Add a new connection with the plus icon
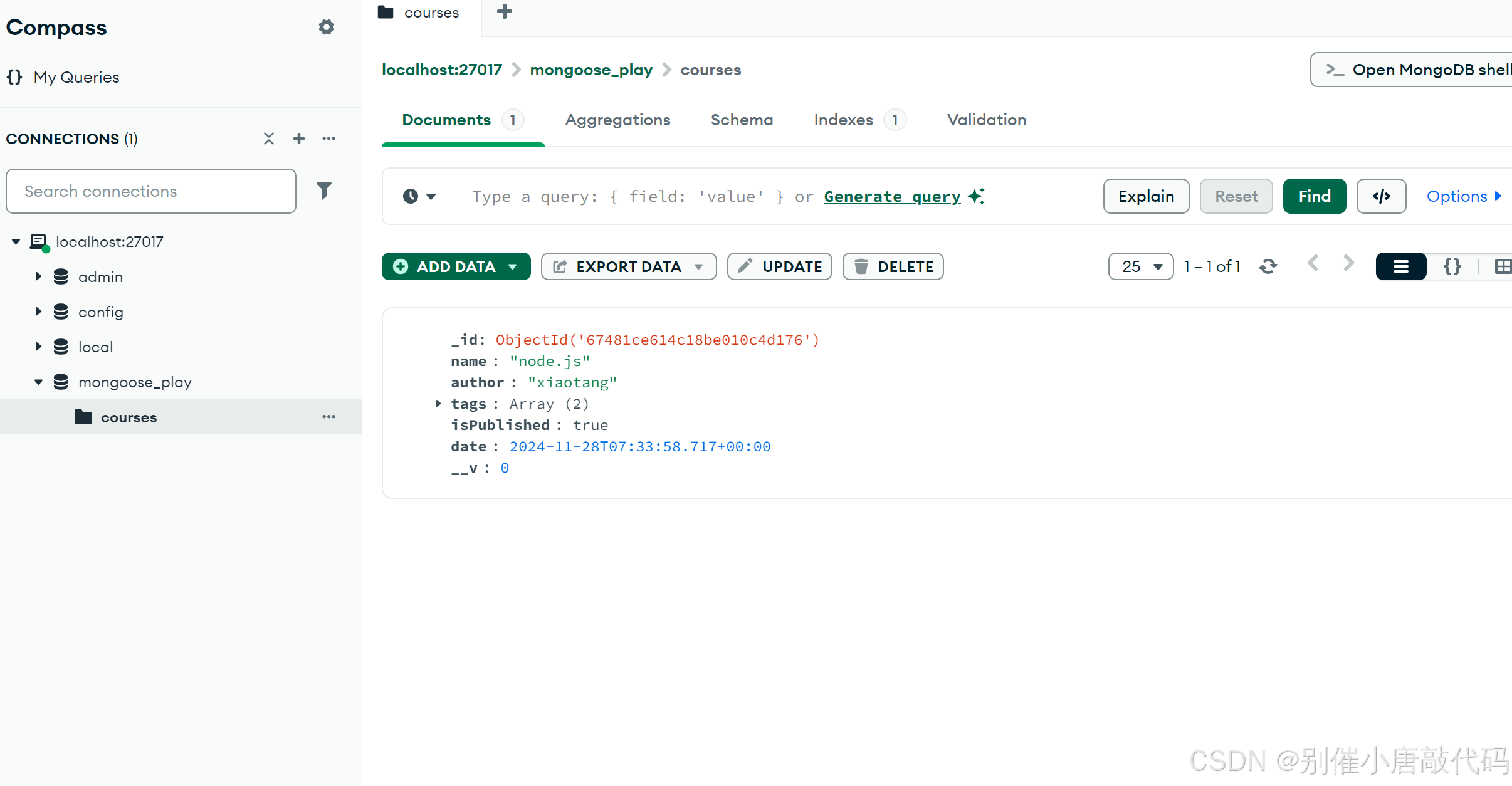Image resolution: width=1512 pixels, height=786 pixels. tap(299, 138)
